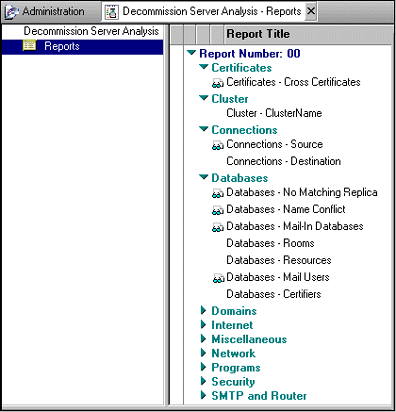Expand the Domains section

(x=203, y=310)
